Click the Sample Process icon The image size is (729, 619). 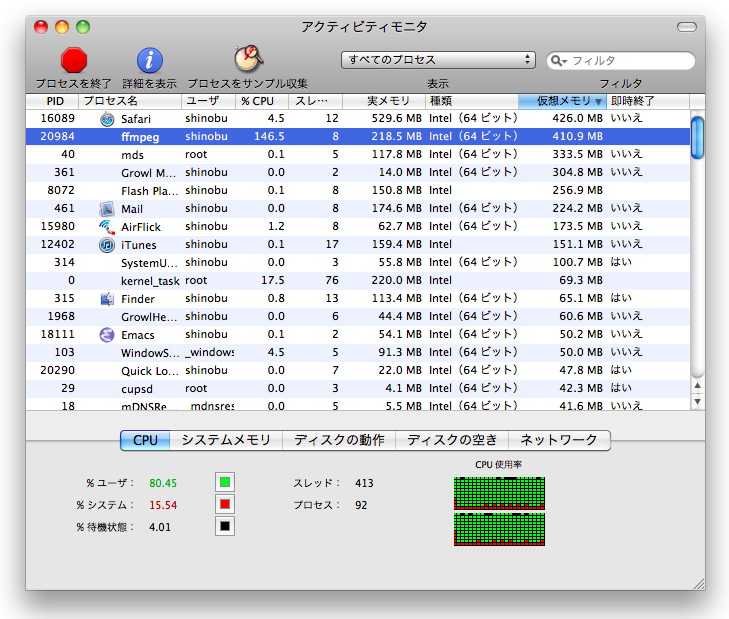(247, 59)
